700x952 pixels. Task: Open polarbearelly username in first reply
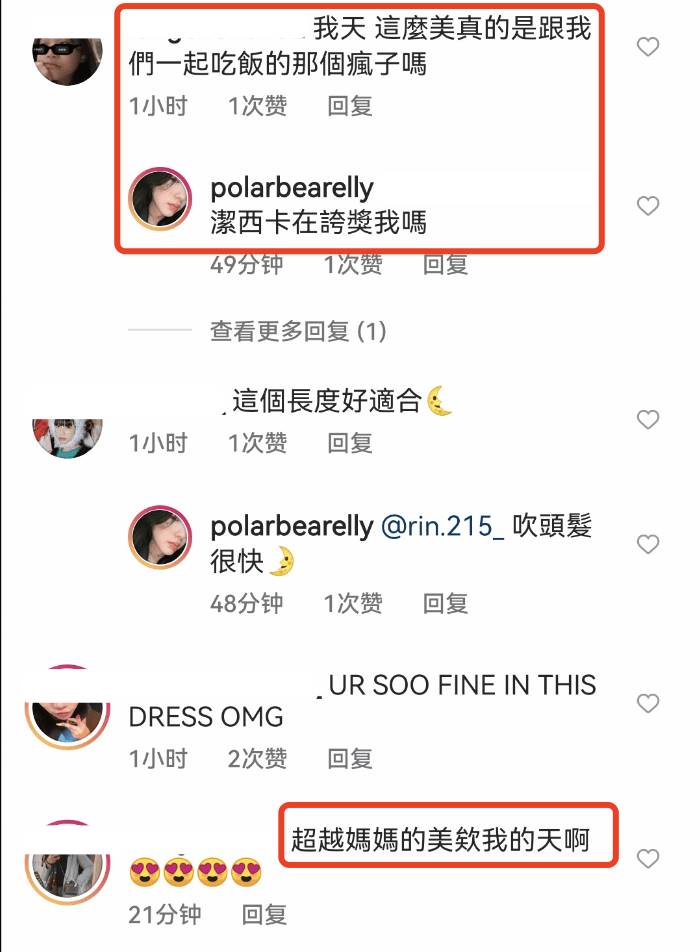point(291,188)
